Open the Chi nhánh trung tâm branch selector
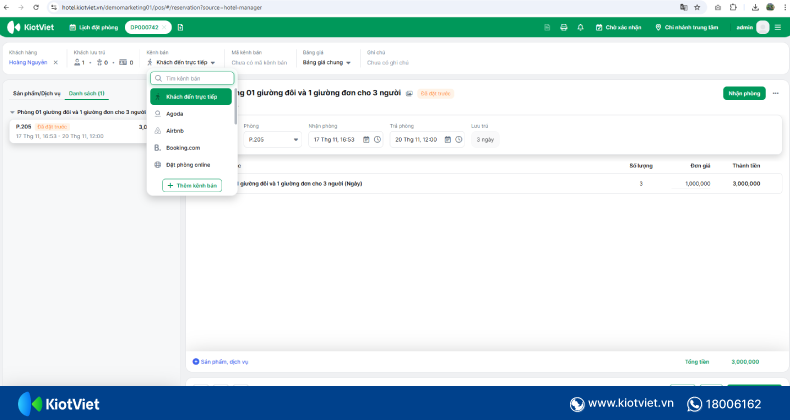This screenshot has width=790, height=420. [x=687, y=27]
